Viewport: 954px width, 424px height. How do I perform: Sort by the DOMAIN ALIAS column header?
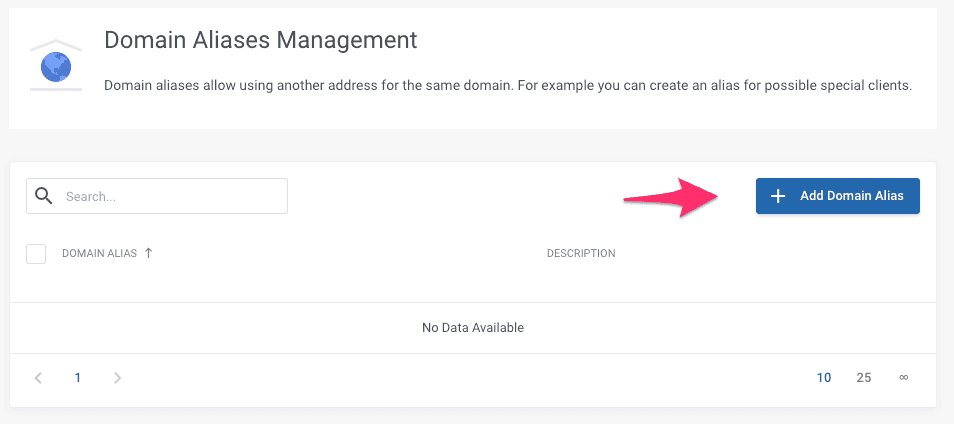point(99,253)
